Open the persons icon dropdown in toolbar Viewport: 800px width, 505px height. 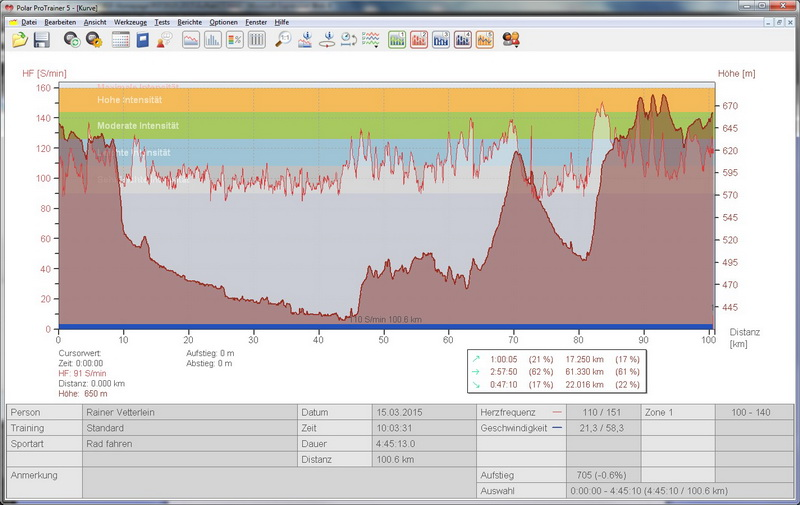[511, 40]
